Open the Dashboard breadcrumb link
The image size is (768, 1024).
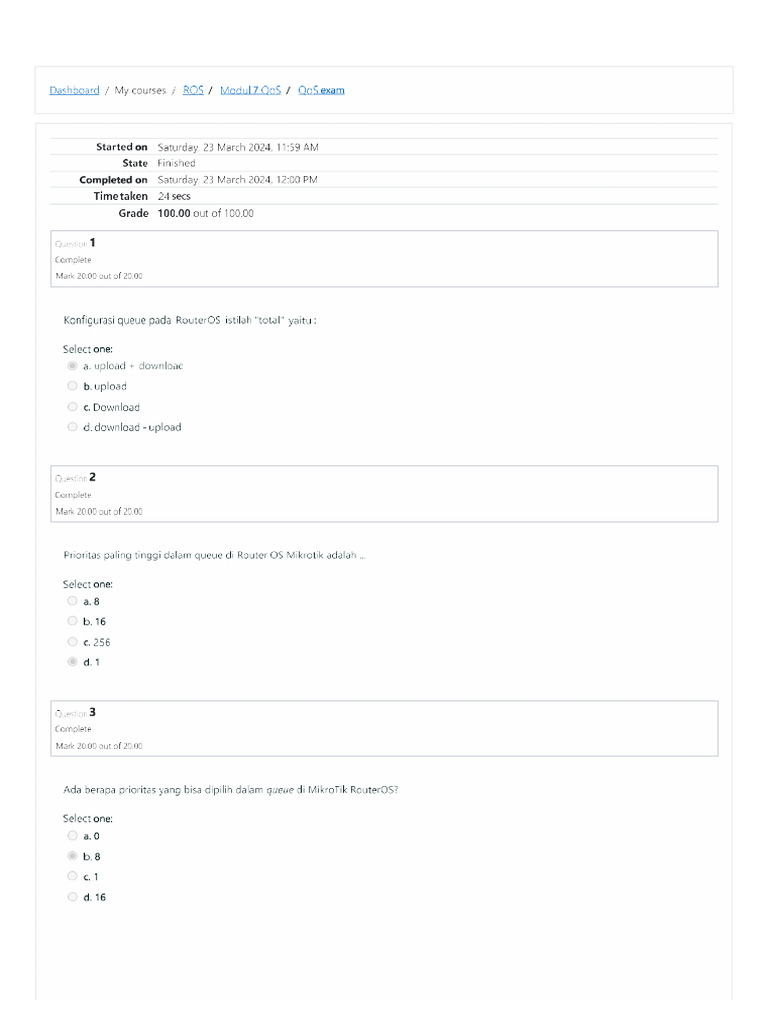(74, 90)
